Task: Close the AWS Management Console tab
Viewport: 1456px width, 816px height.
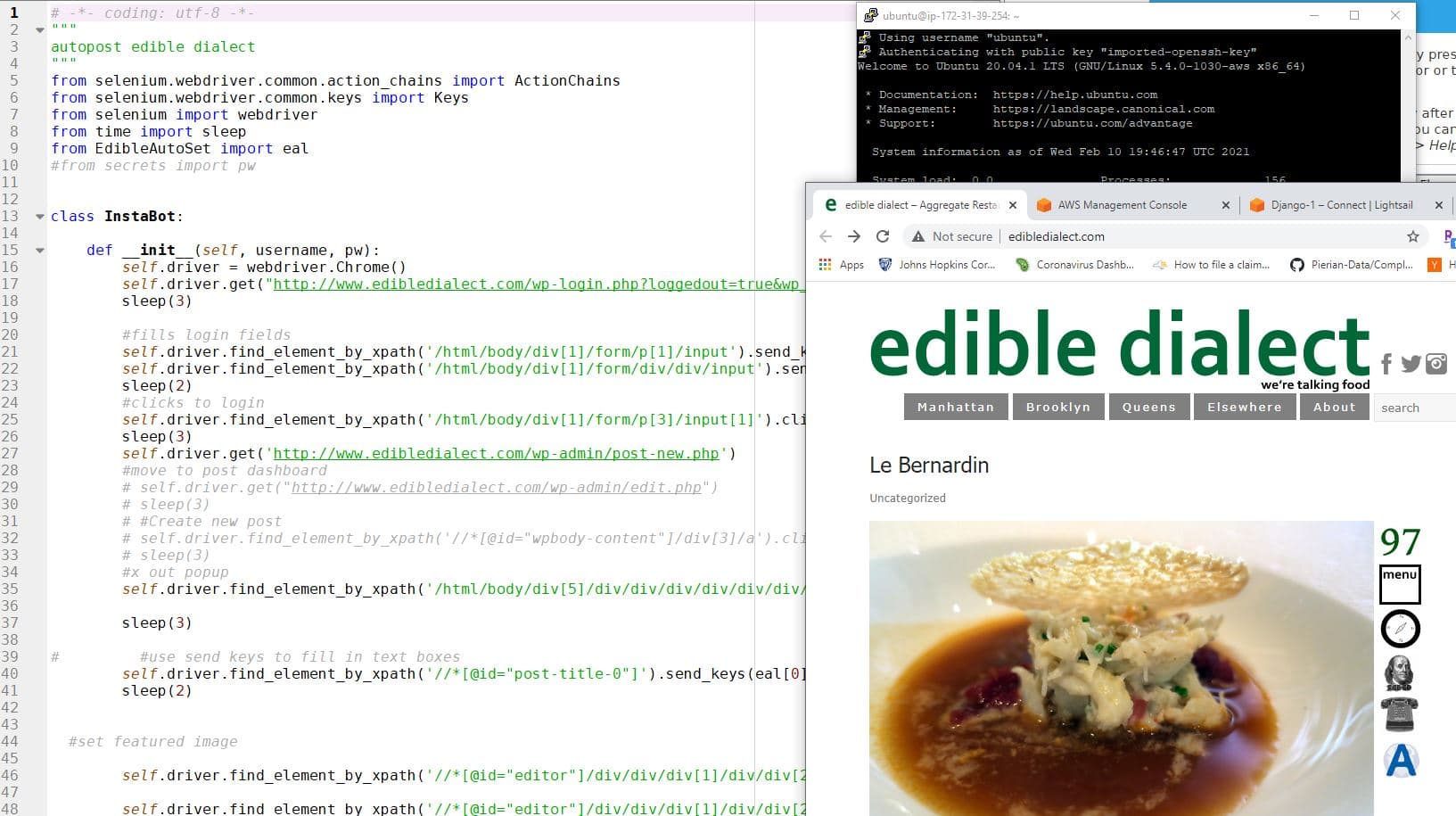Action: (x=1226, y=205)
